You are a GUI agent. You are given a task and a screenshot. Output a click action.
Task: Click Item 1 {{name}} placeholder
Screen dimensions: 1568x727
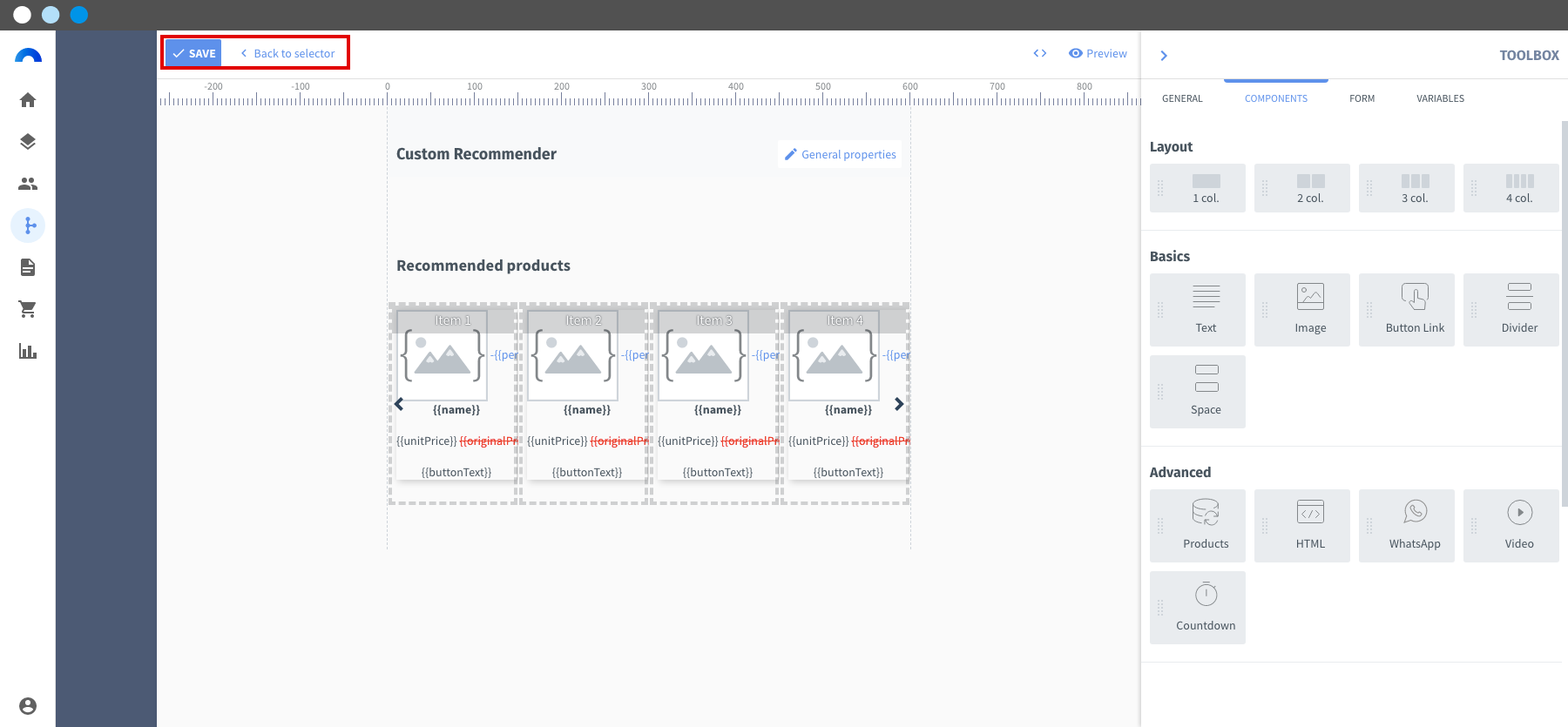tap(456, 409)
